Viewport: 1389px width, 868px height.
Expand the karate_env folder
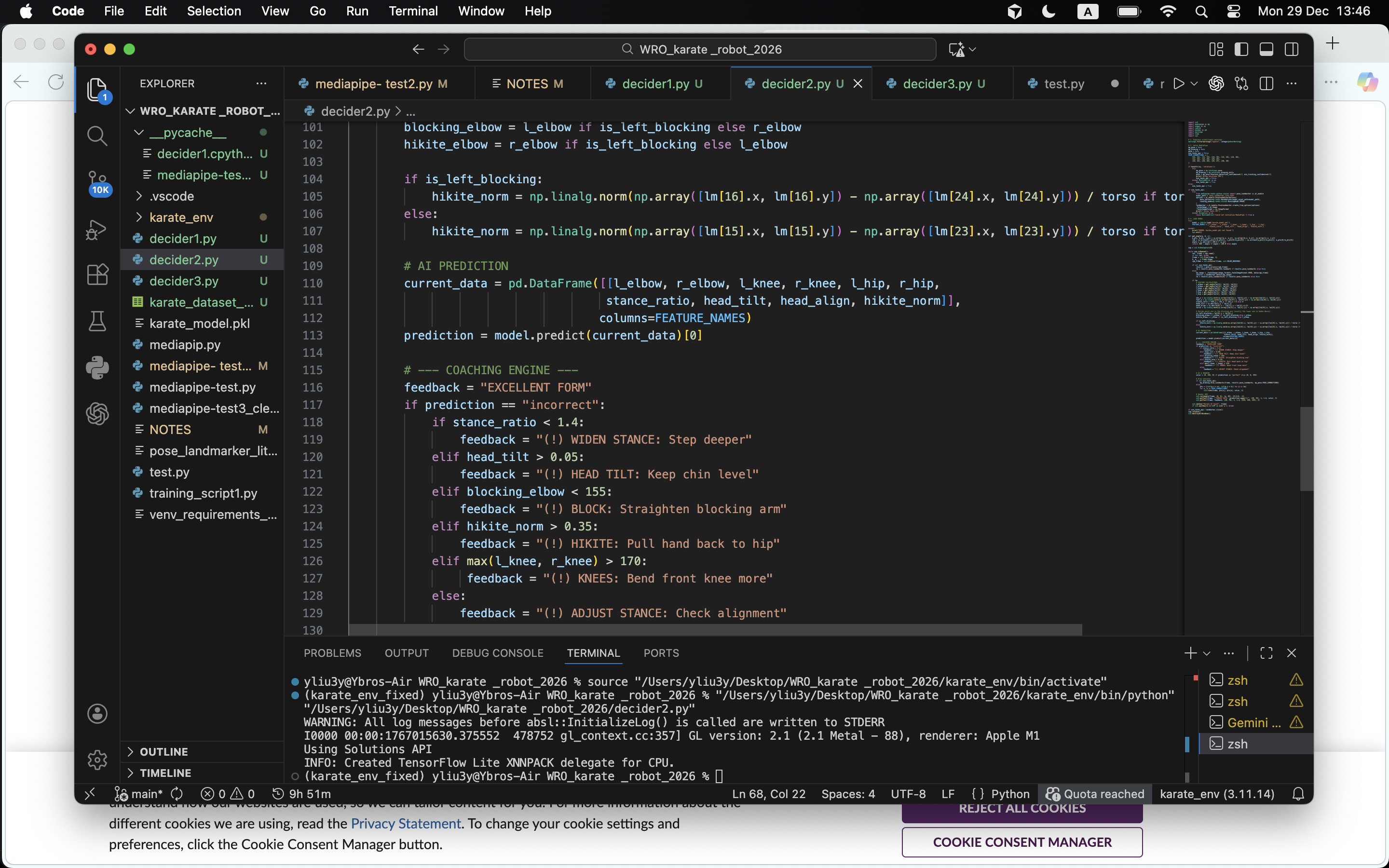pos(181,217)
